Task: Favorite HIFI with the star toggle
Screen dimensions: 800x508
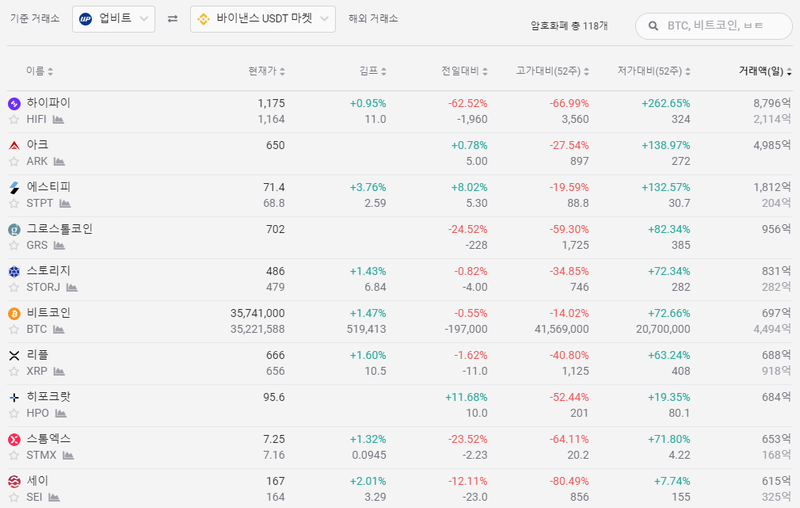Action: coord(14,120)
